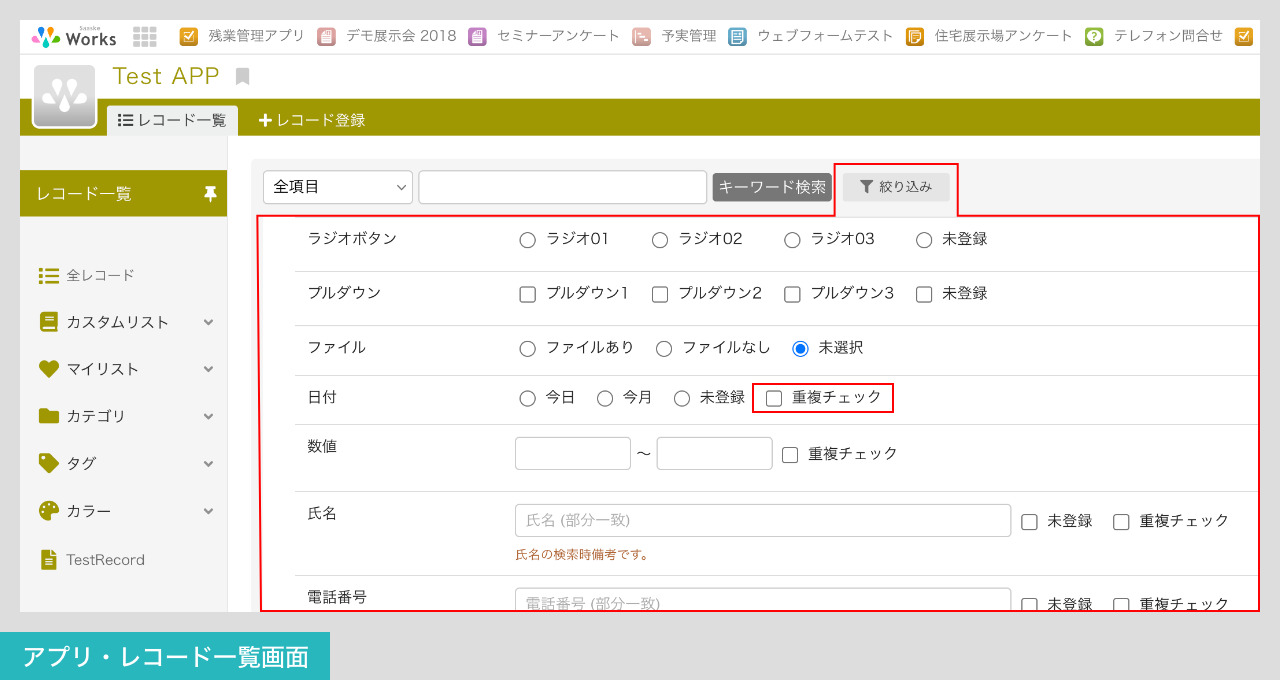The image size is (1280, 680).
Task: Check 重複チェック in the 数値 row
Action: [790, 455]
